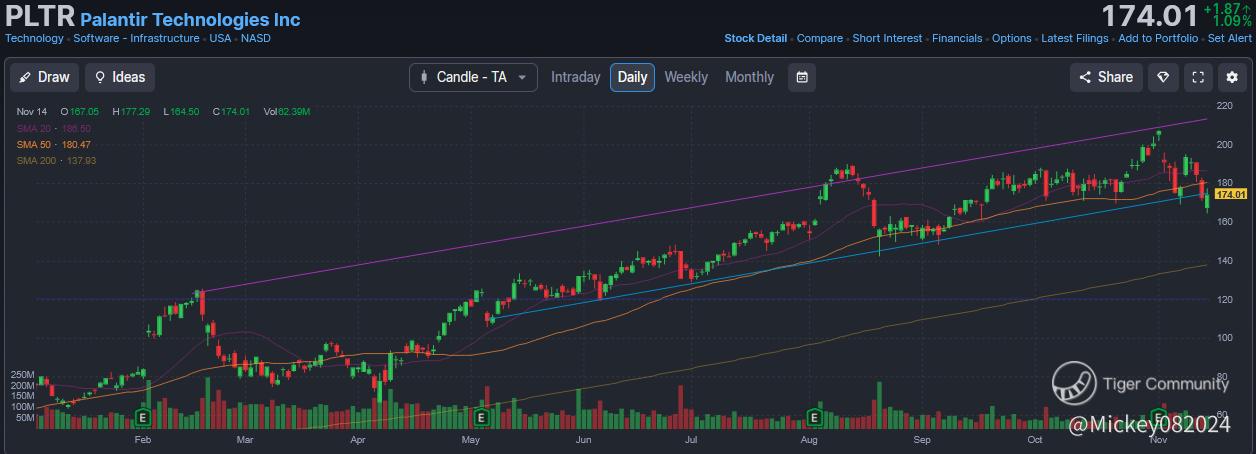Viewport: 1256px width, 454px height.
Task: Enter fullscreen chart mode
Action: click(1198, 77)
